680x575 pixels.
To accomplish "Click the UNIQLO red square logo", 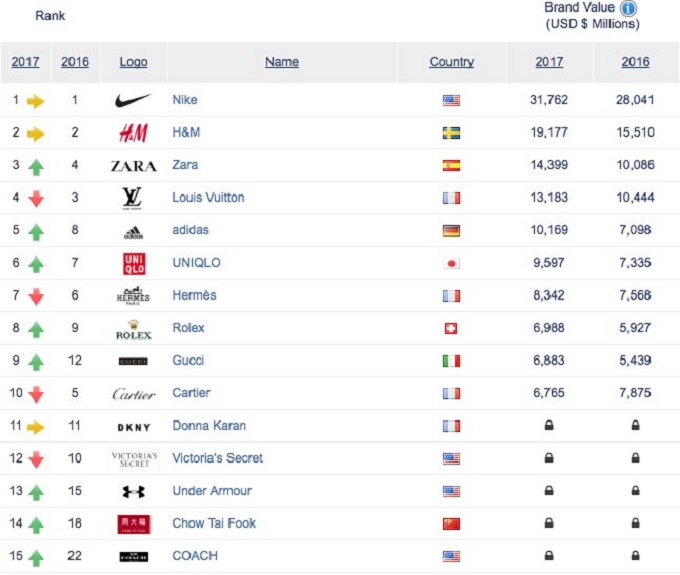I will pyautogui.click(x=134, y=264).
